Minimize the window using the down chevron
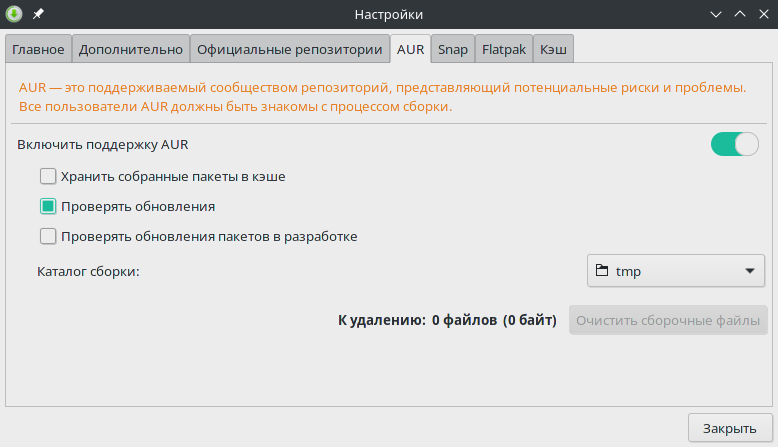This screenshot has height=447, width=778. click(715, 14)
